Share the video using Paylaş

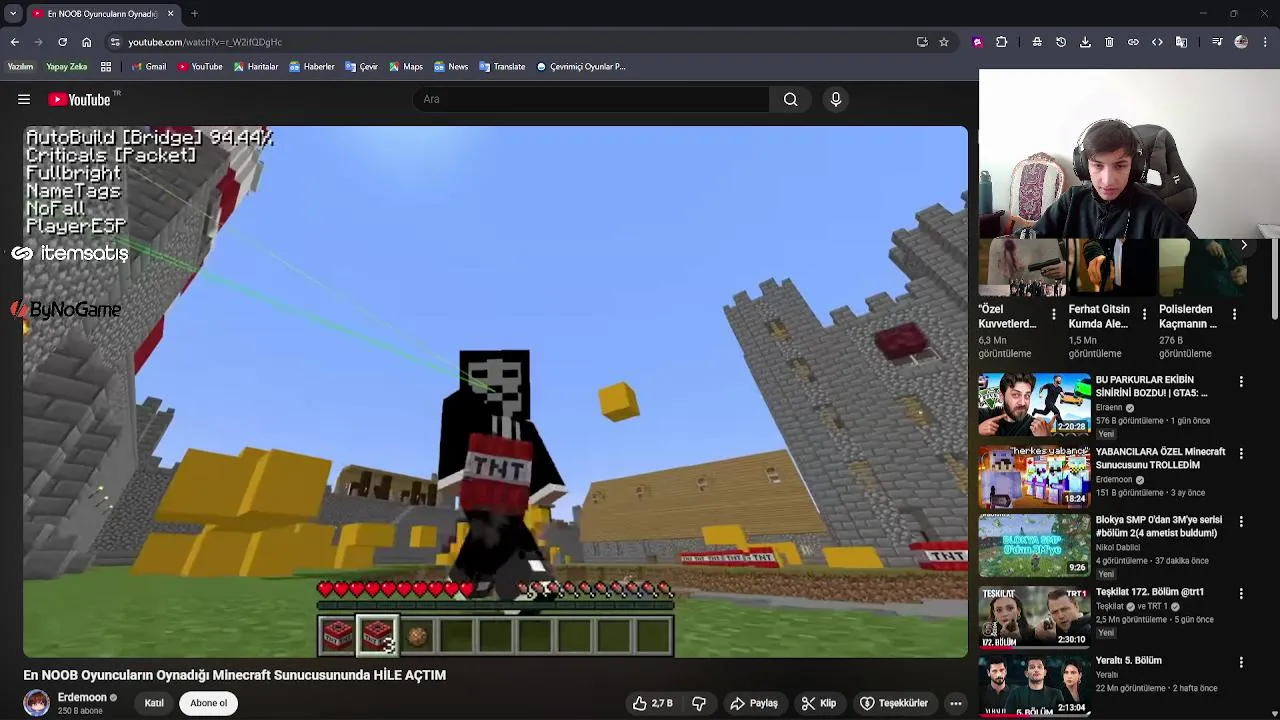(x=754, y=703)
